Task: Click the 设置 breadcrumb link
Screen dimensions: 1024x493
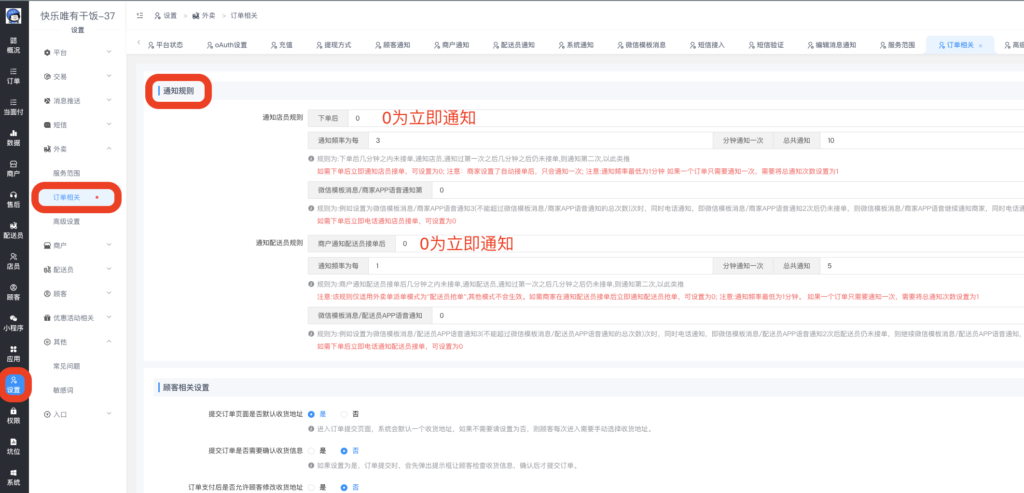Action: coord(165,16)
